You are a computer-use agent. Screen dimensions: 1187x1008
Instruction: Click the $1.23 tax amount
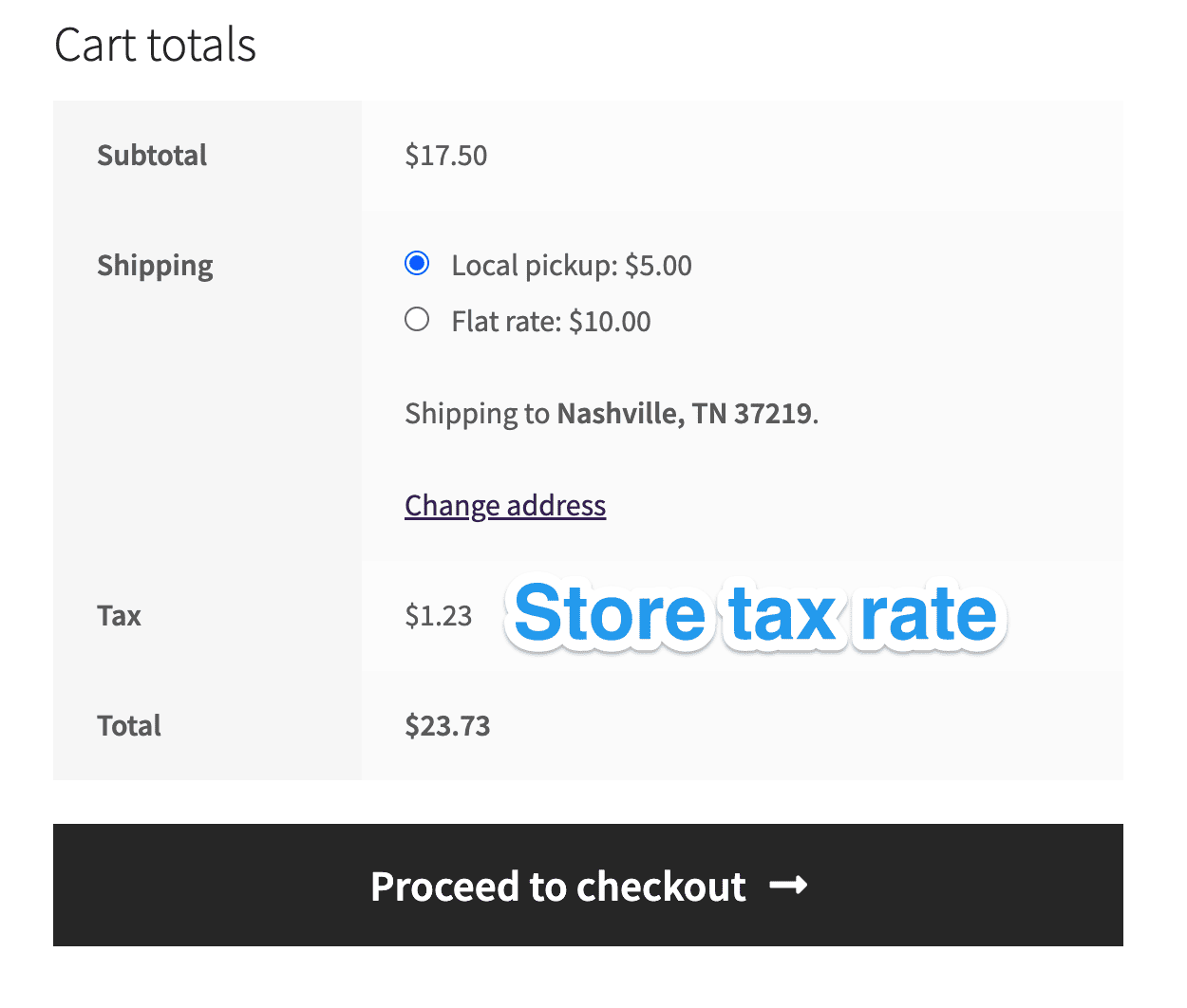tap(439, 616)
